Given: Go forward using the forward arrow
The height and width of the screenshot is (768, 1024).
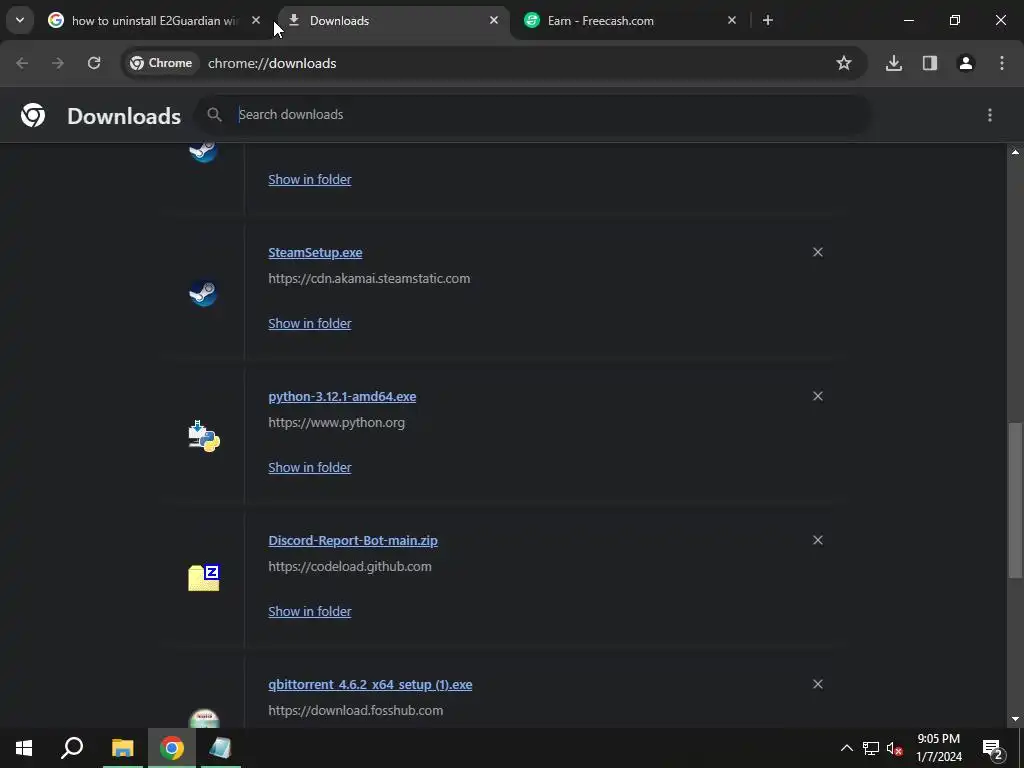Looking at the screenshot, I should pos(58,63).
